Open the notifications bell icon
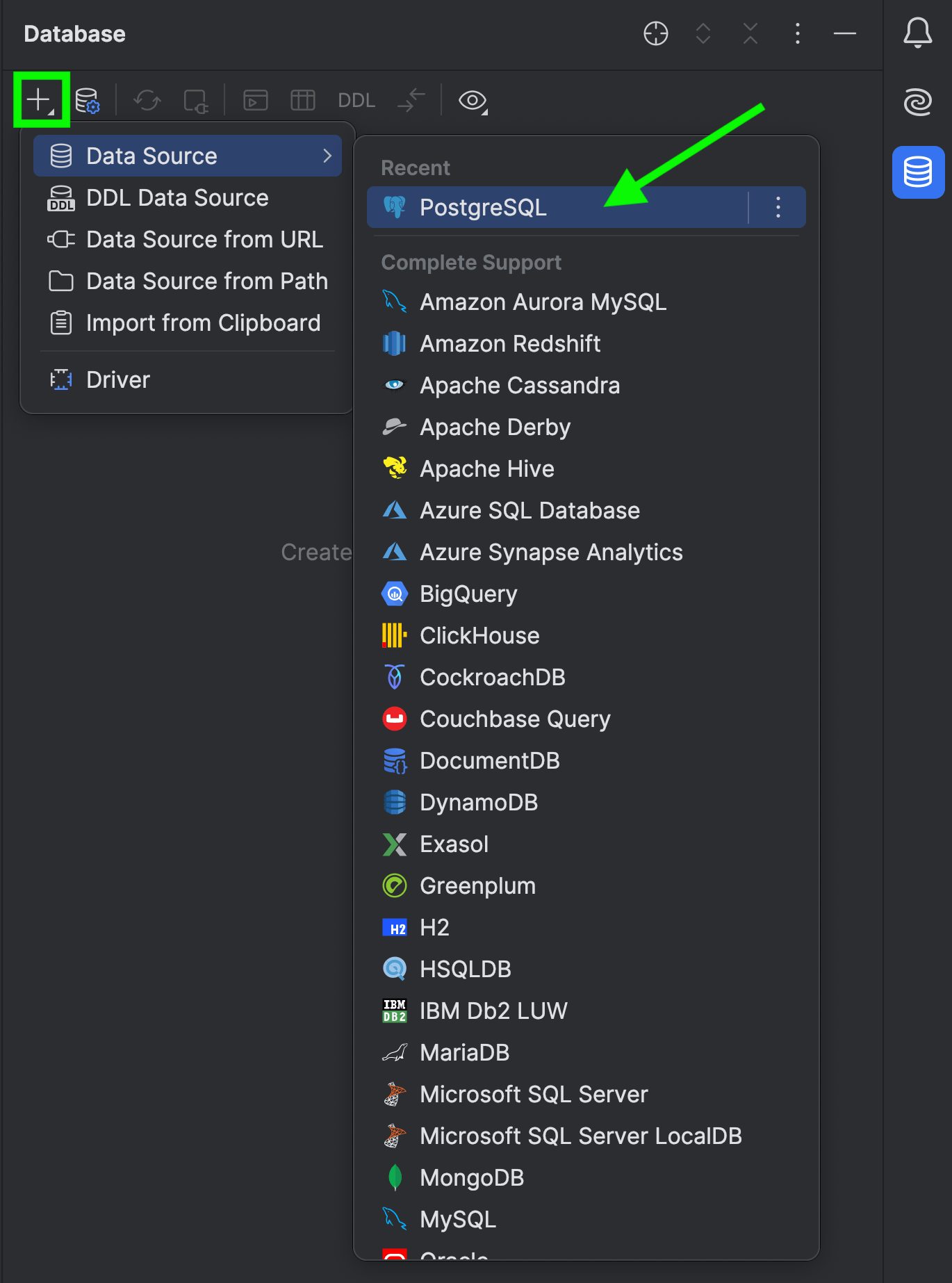 pyautogui.click(x=917, y=33)
